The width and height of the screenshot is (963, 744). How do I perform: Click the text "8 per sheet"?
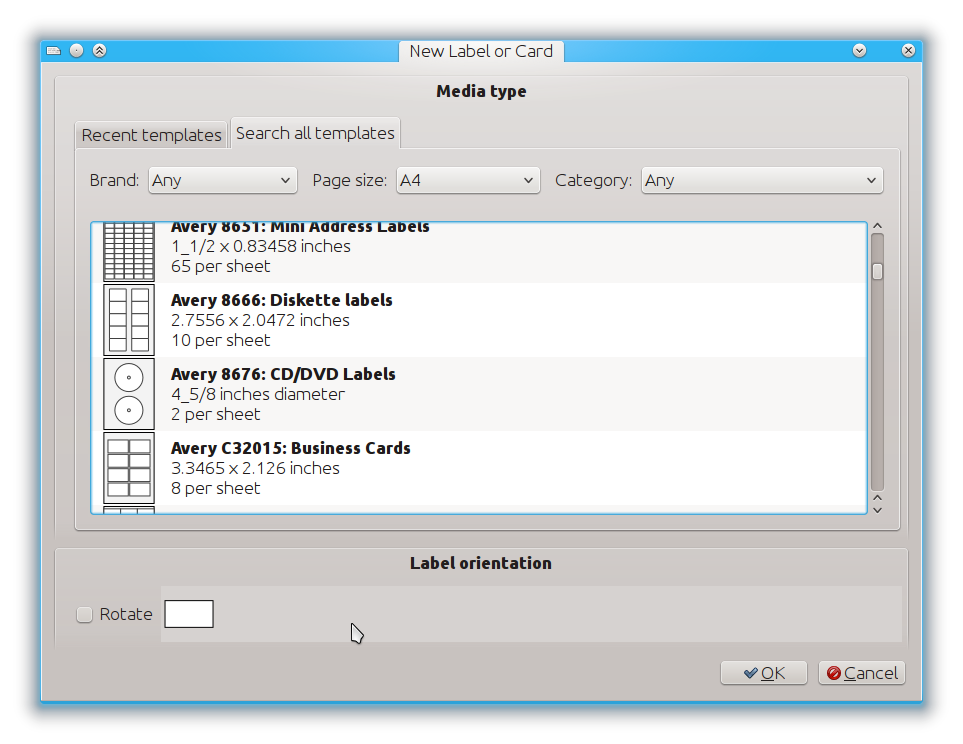(x=216, y=488)
